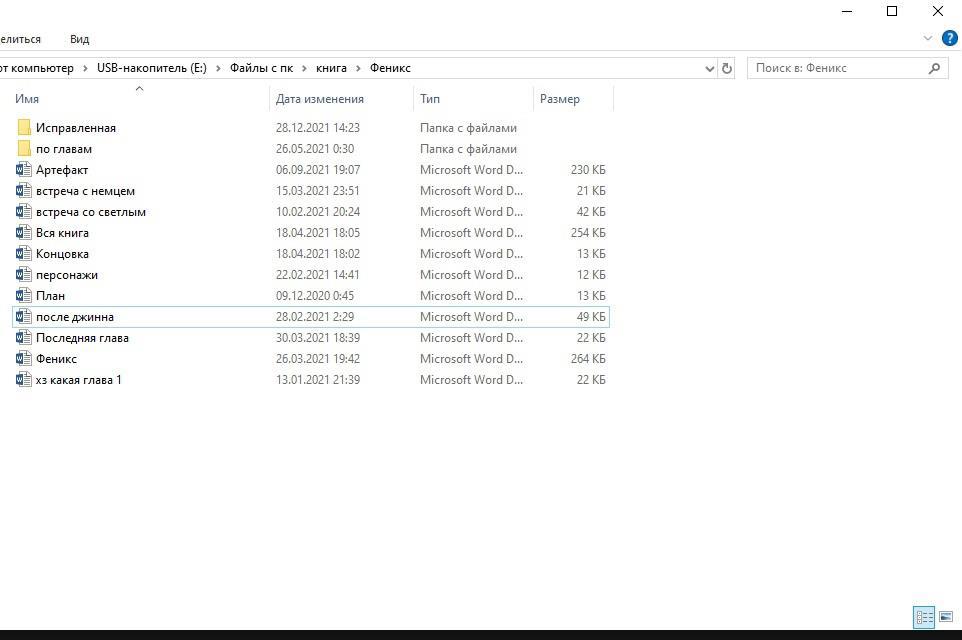Click the по главам folder icon
962x640 pixels.
(x=24, y=149)
